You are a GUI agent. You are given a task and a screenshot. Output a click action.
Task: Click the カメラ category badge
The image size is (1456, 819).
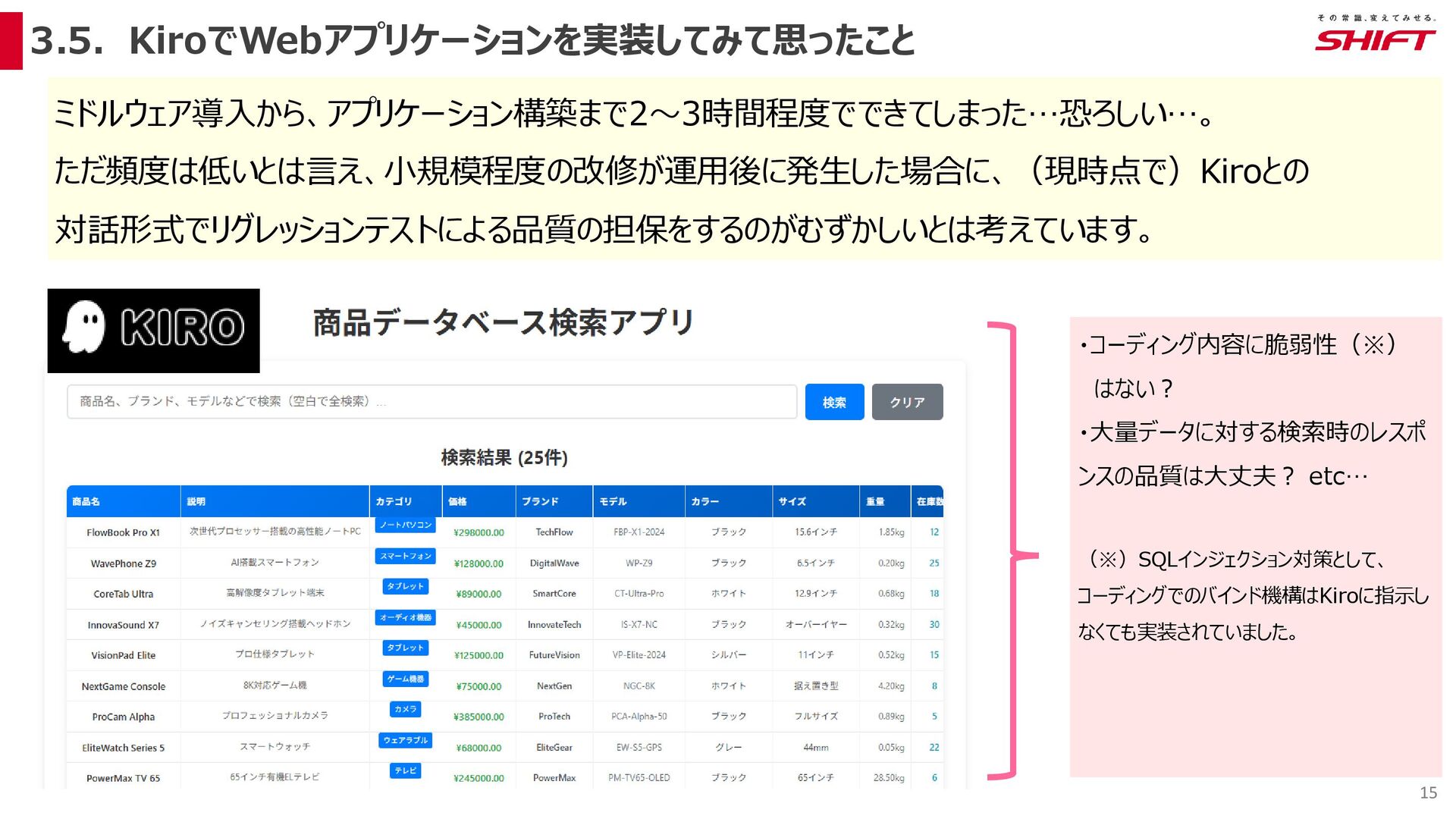406,709
